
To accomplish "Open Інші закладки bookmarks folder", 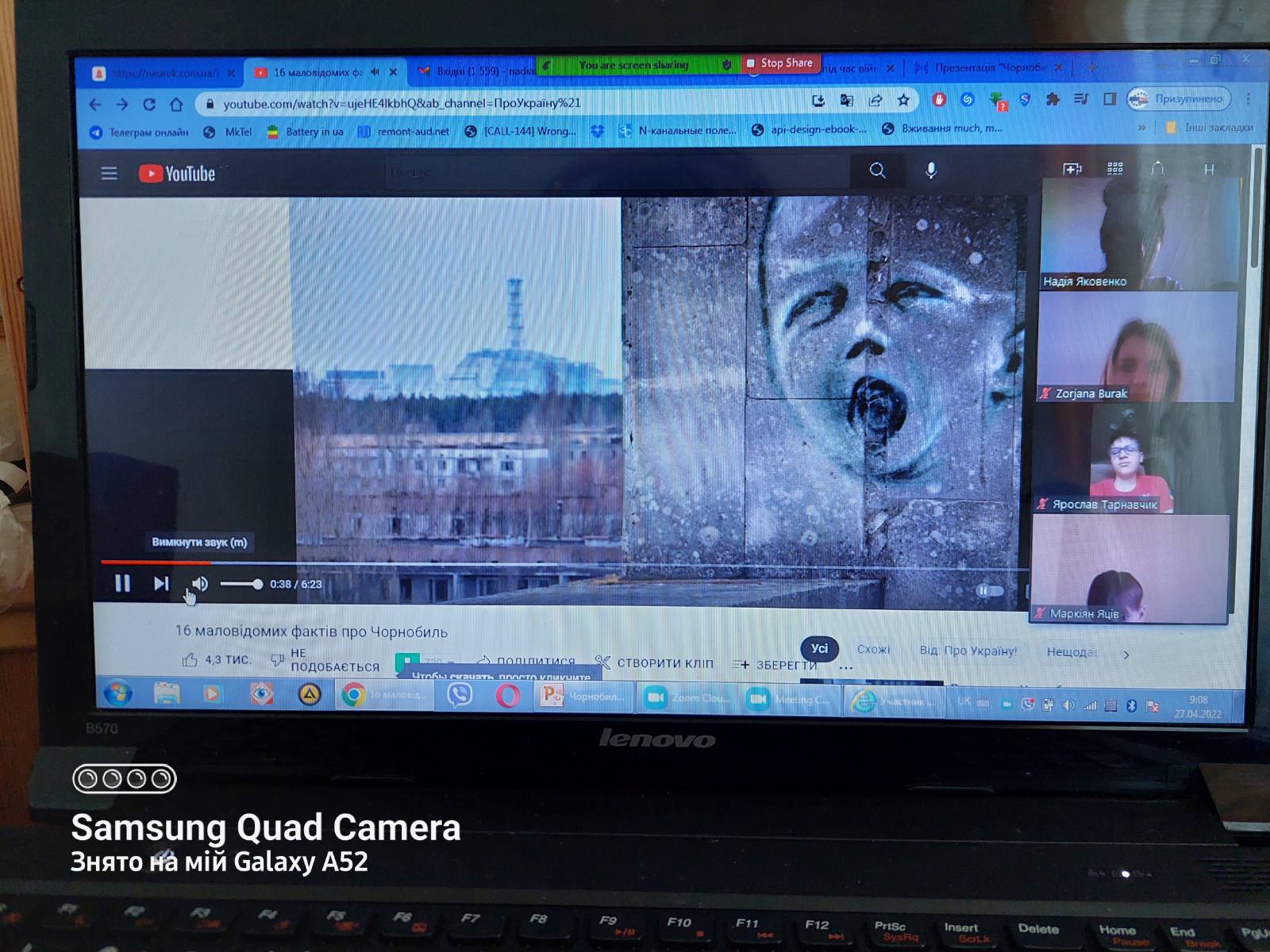I will (x=1210, y=127).
